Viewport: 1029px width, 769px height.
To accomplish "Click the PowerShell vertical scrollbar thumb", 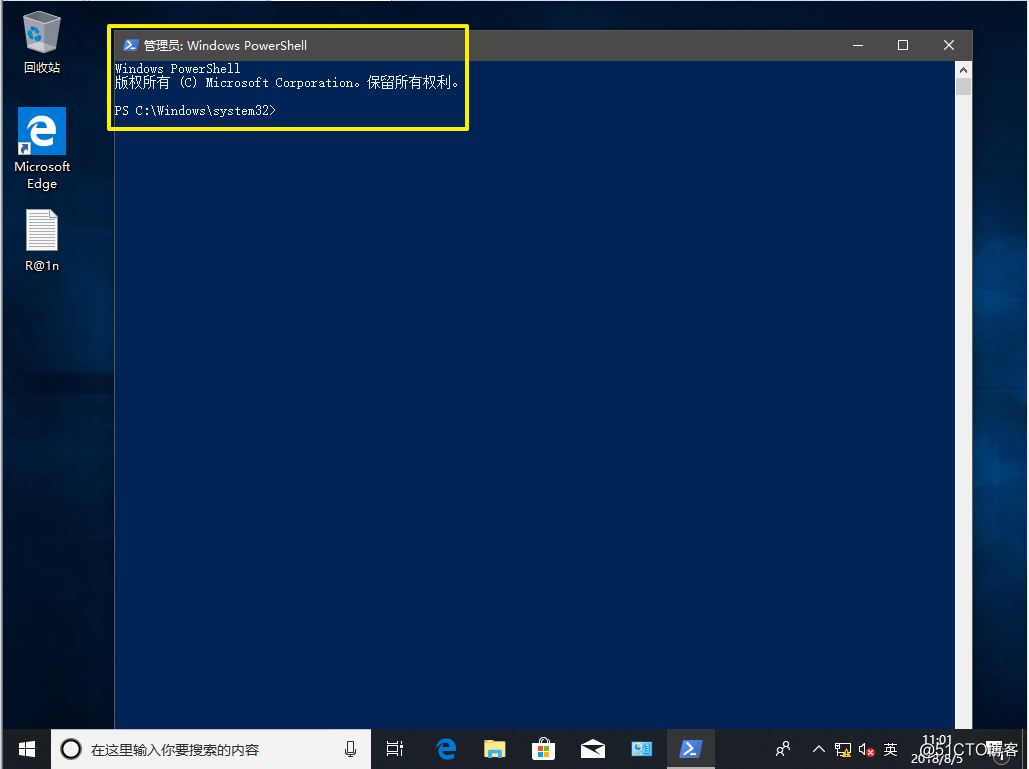I will coord(963,87).
